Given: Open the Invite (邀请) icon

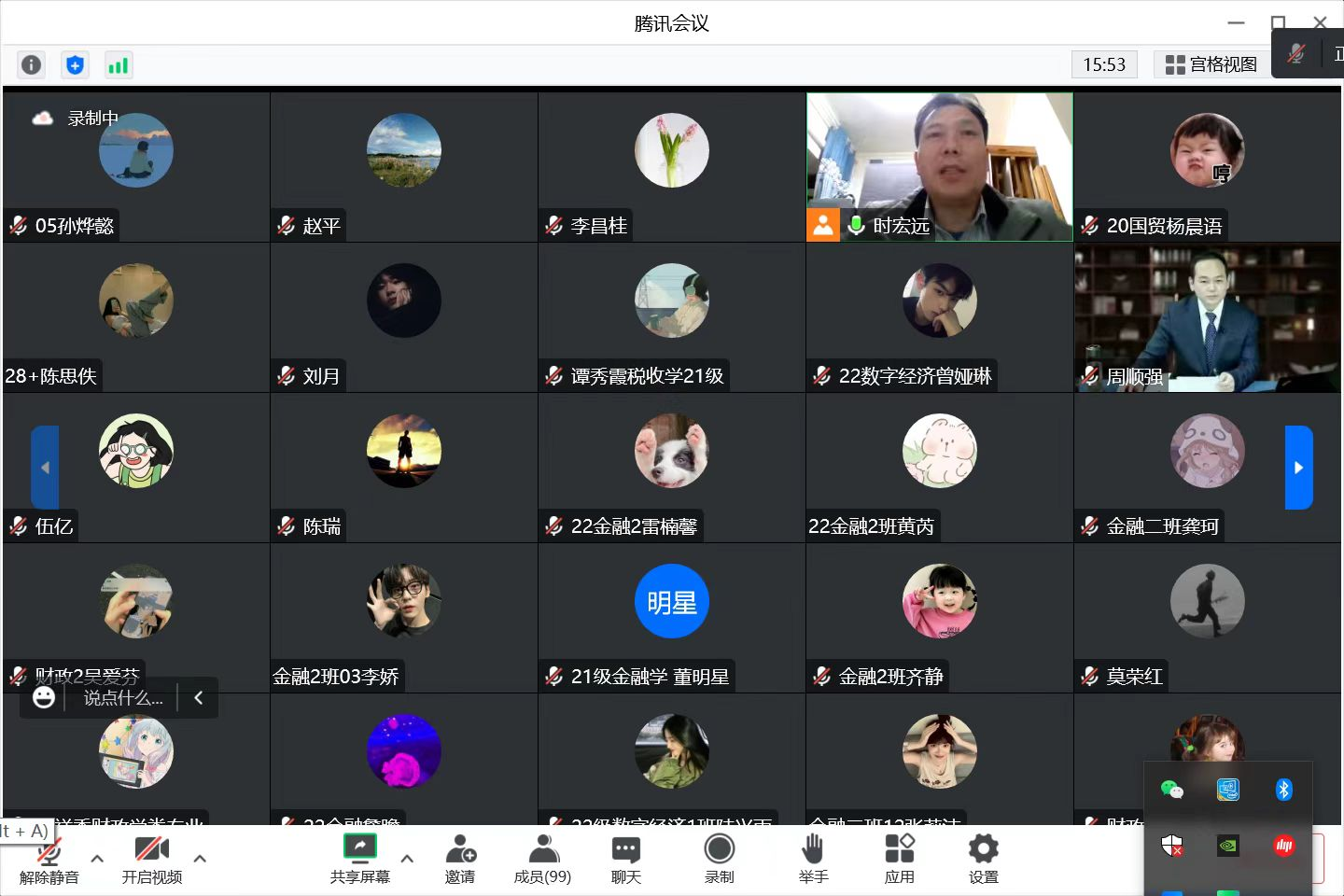Looking at the screenshot, I should tap(459, 859).
